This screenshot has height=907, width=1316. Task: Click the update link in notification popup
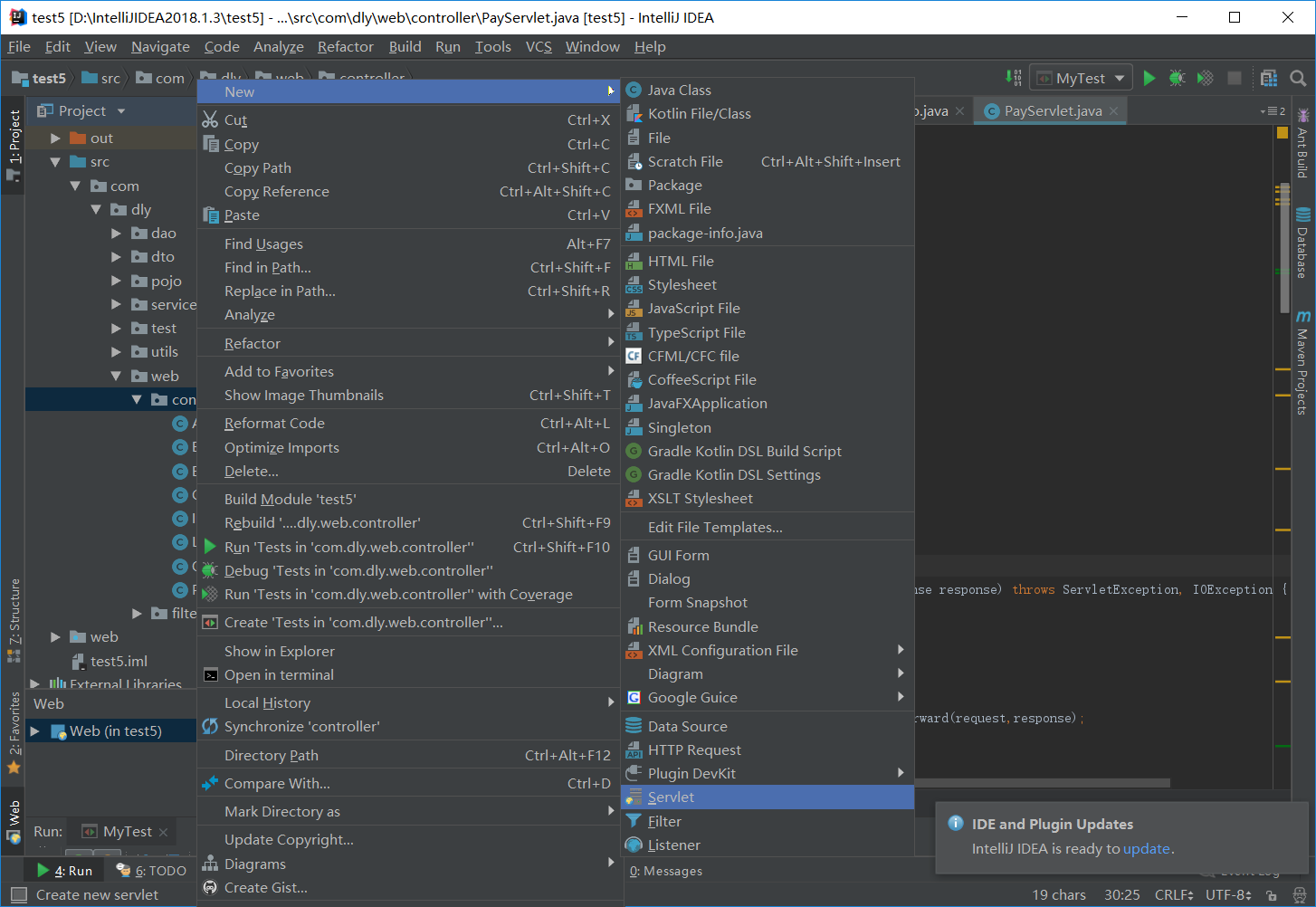click(x=1147, y=849)
